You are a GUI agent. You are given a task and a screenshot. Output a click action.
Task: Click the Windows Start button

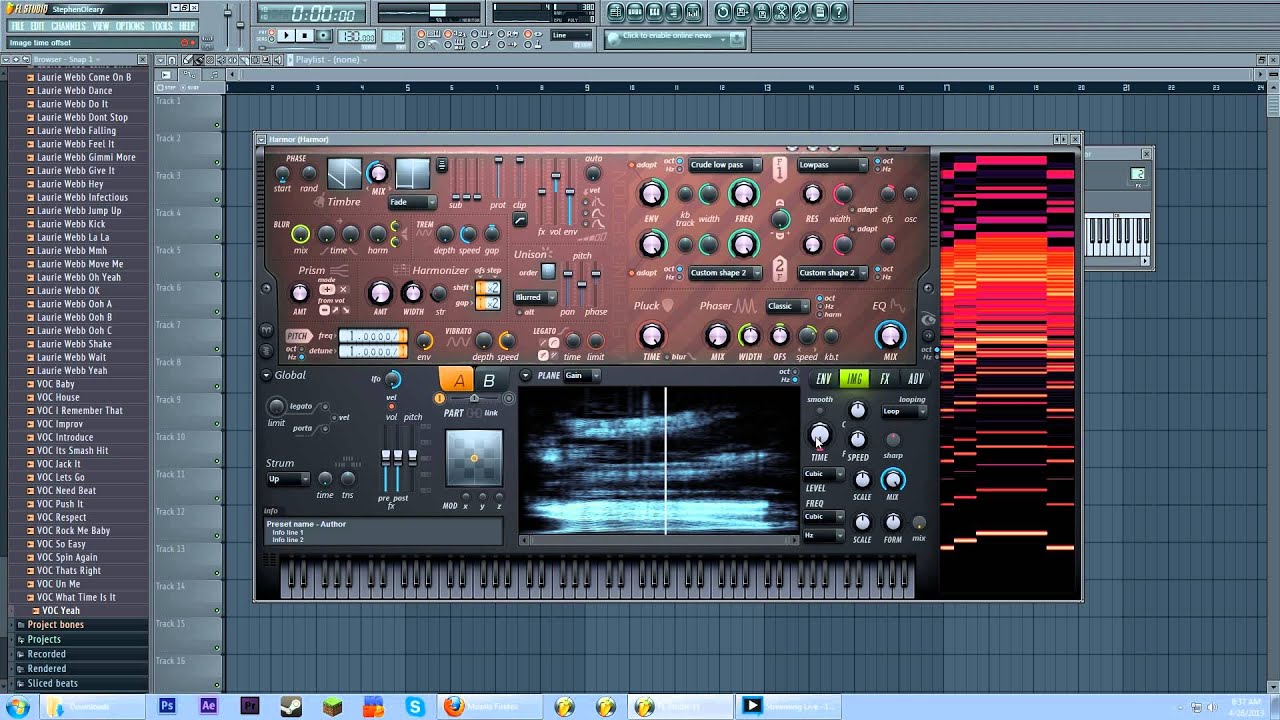pos(17,706)
